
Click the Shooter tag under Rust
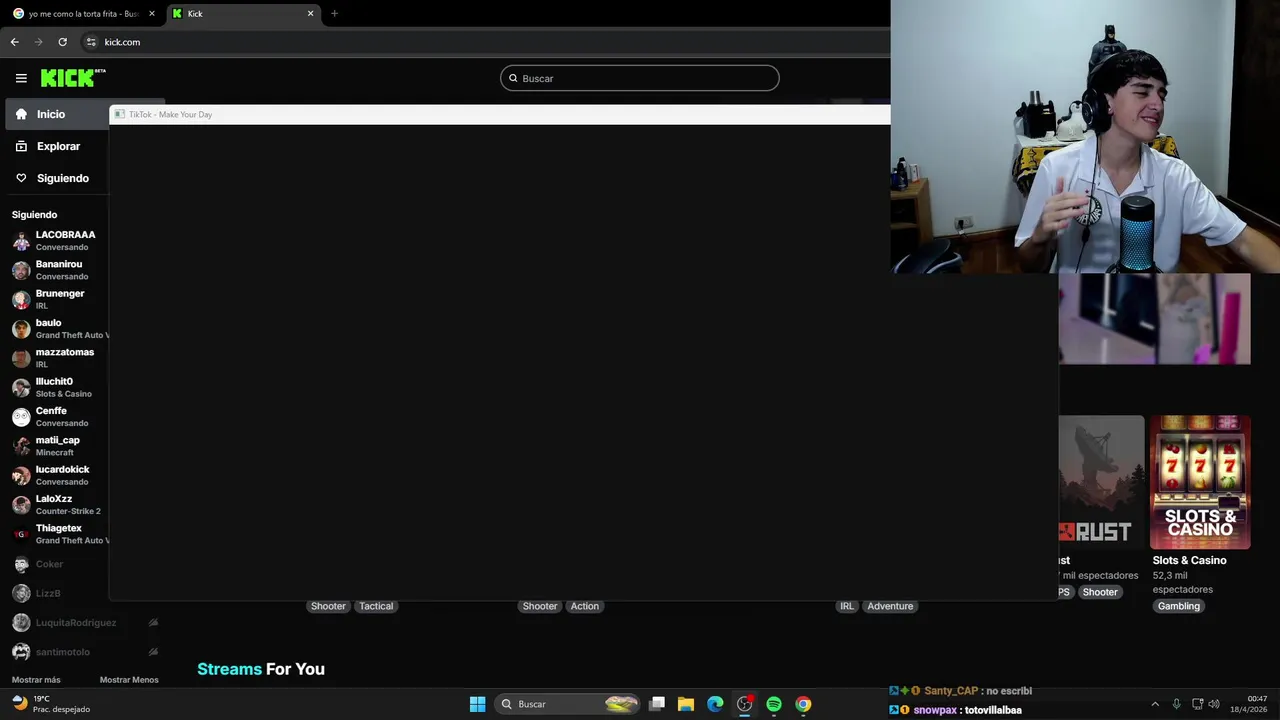(x=1100, y=592)
